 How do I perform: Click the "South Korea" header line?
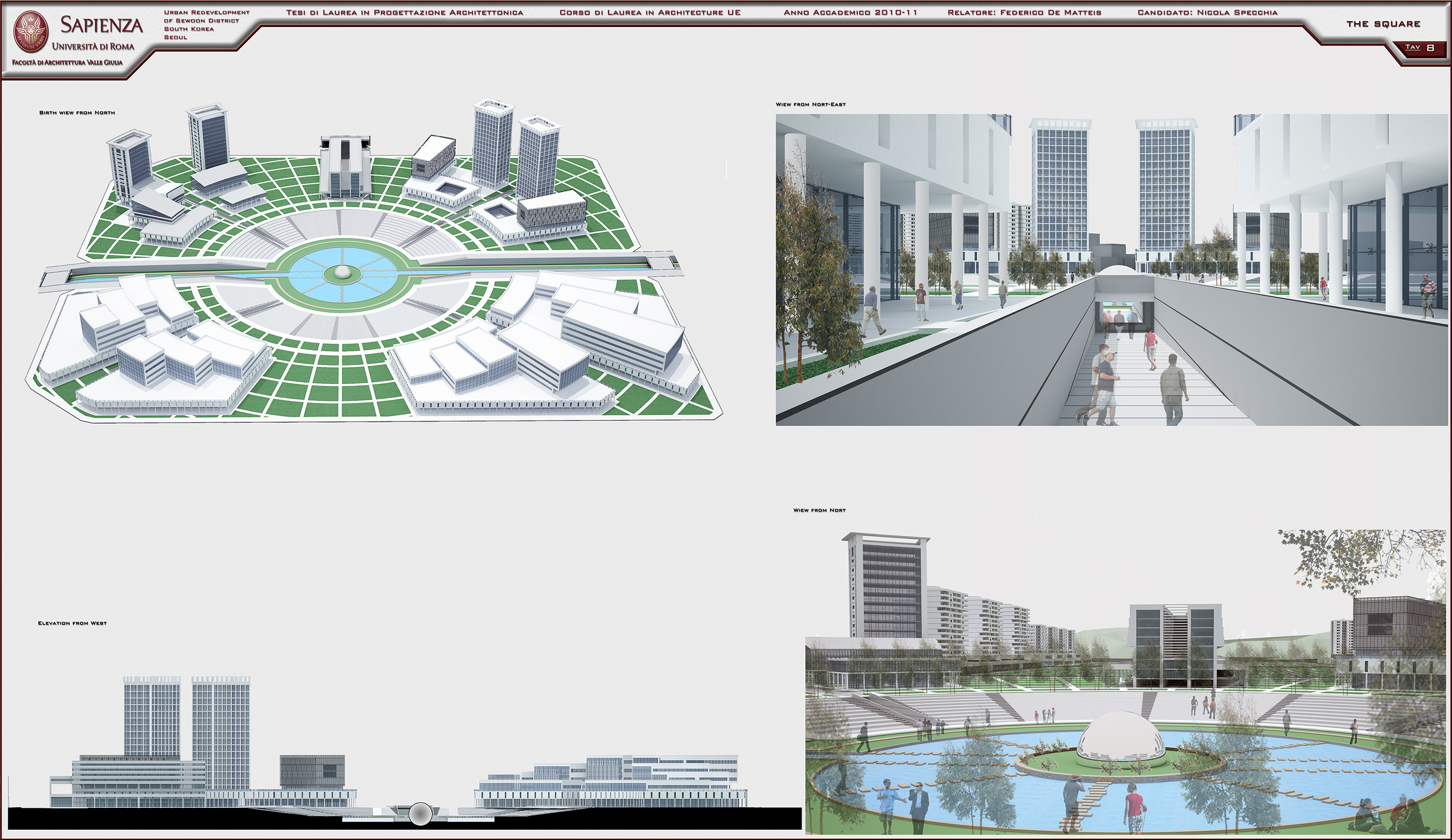pos(189,29)
